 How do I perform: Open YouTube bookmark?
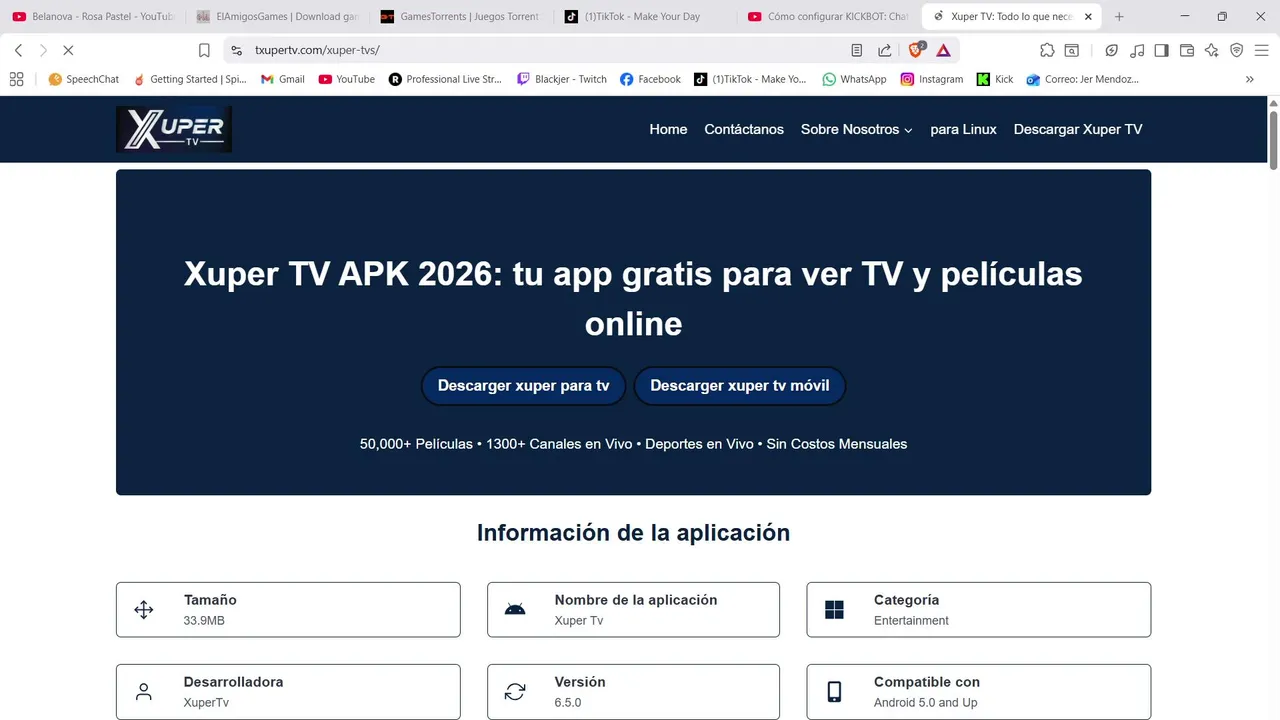346,79
